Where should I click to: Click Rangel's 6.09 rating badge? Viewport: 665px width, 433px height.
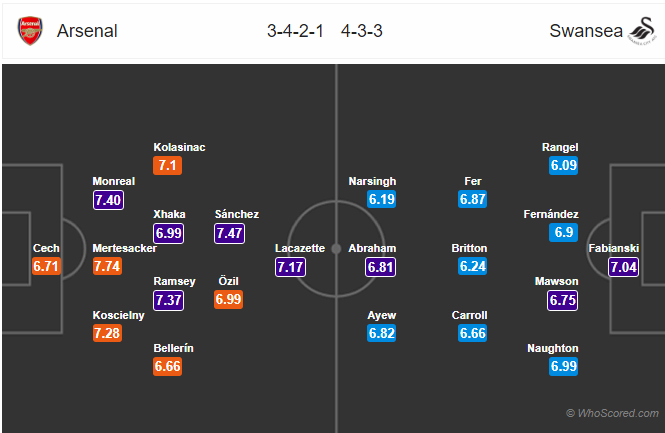563,165
